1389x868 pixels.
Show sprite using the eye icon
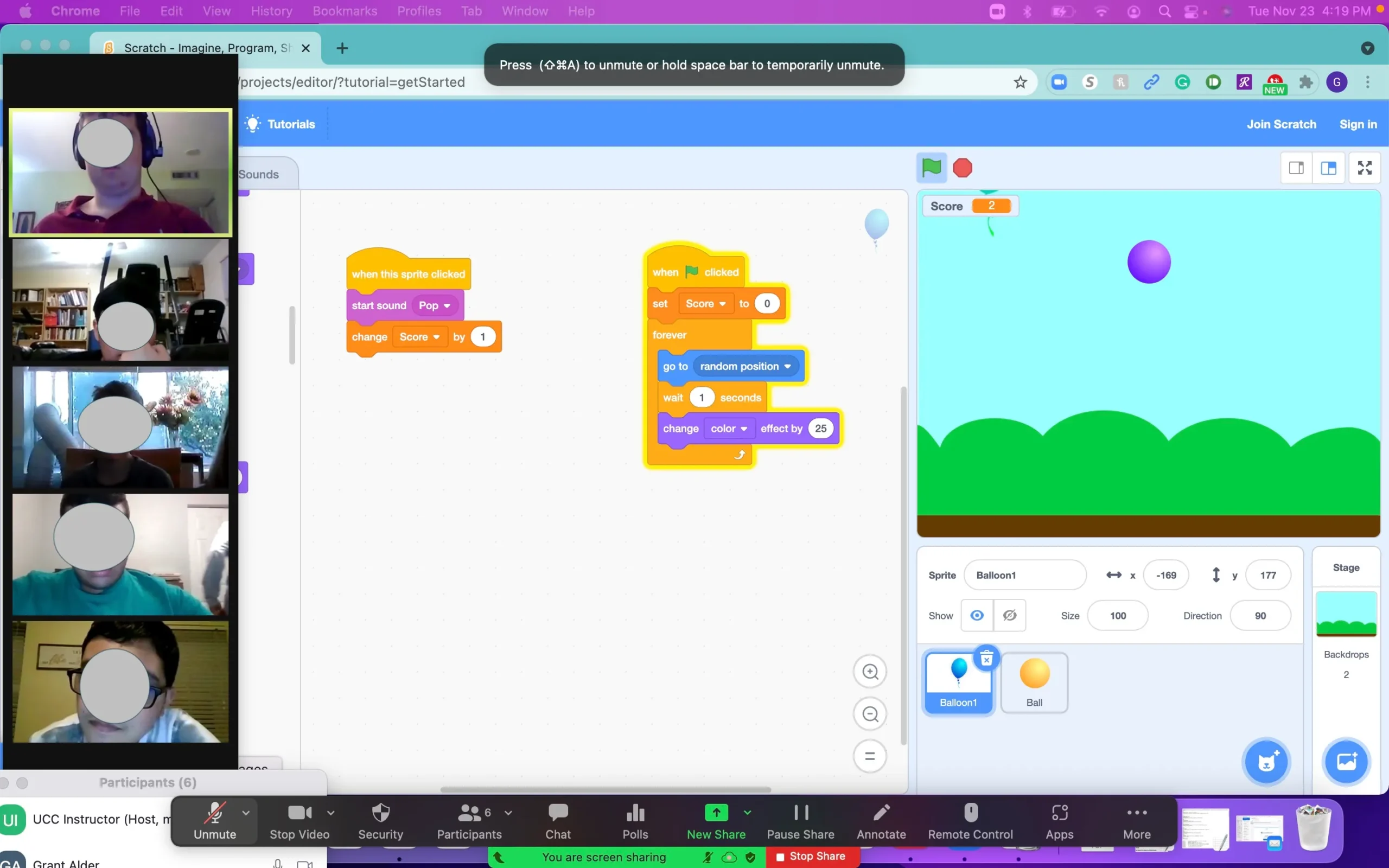click(976, 615)
